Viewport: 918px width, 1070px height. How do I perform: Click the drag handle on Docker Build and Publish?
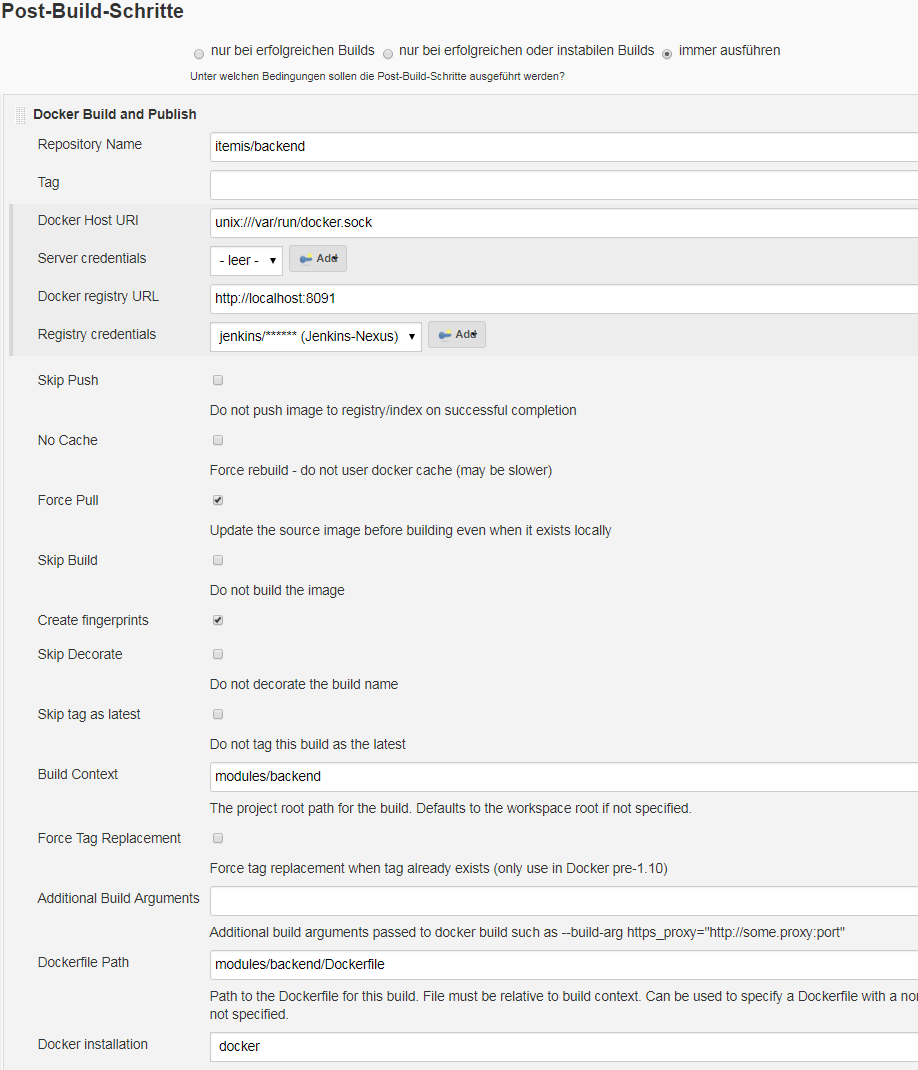coord(19,114)
